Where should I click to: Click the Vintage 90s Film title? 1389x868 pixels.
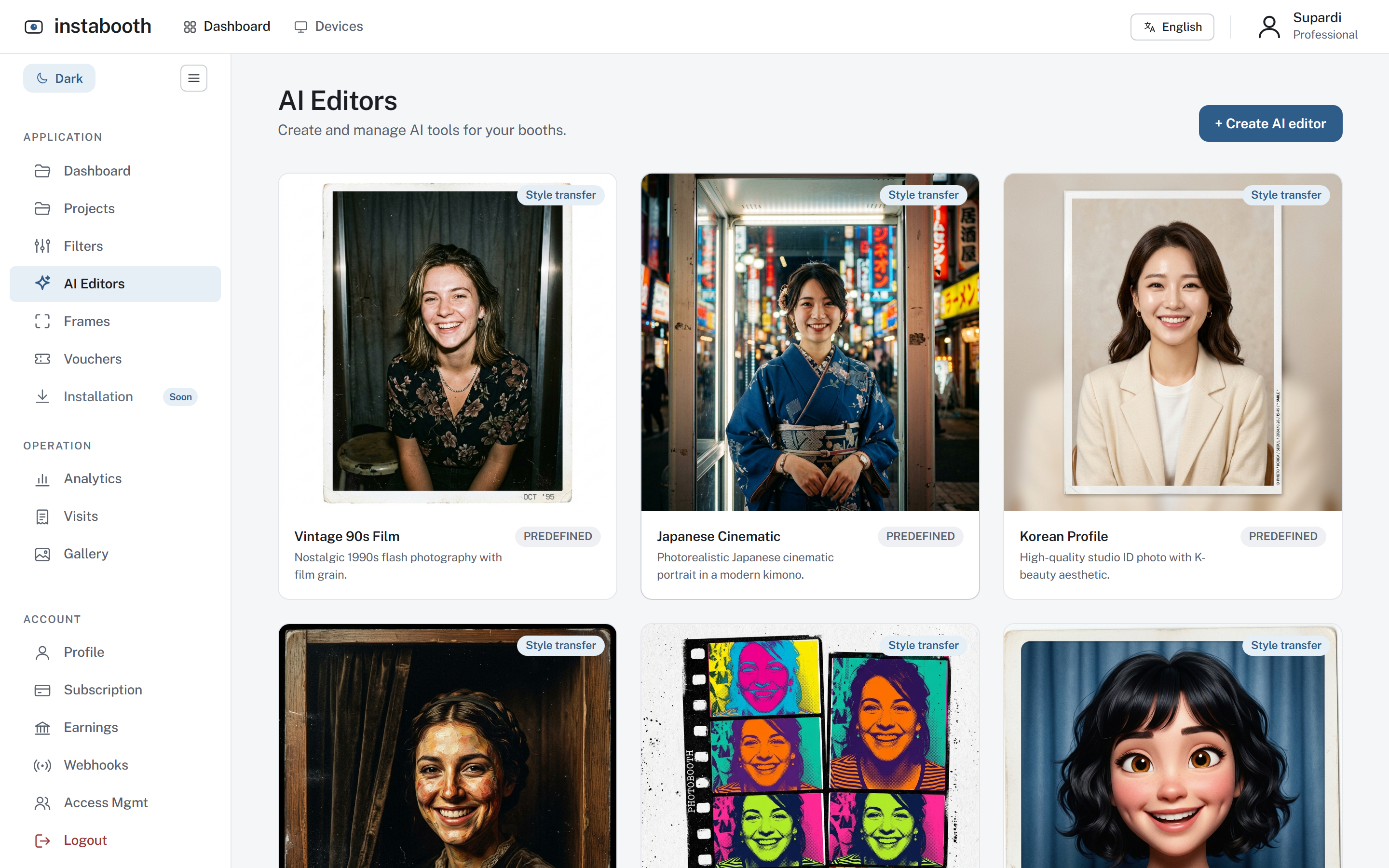(347, 536)
